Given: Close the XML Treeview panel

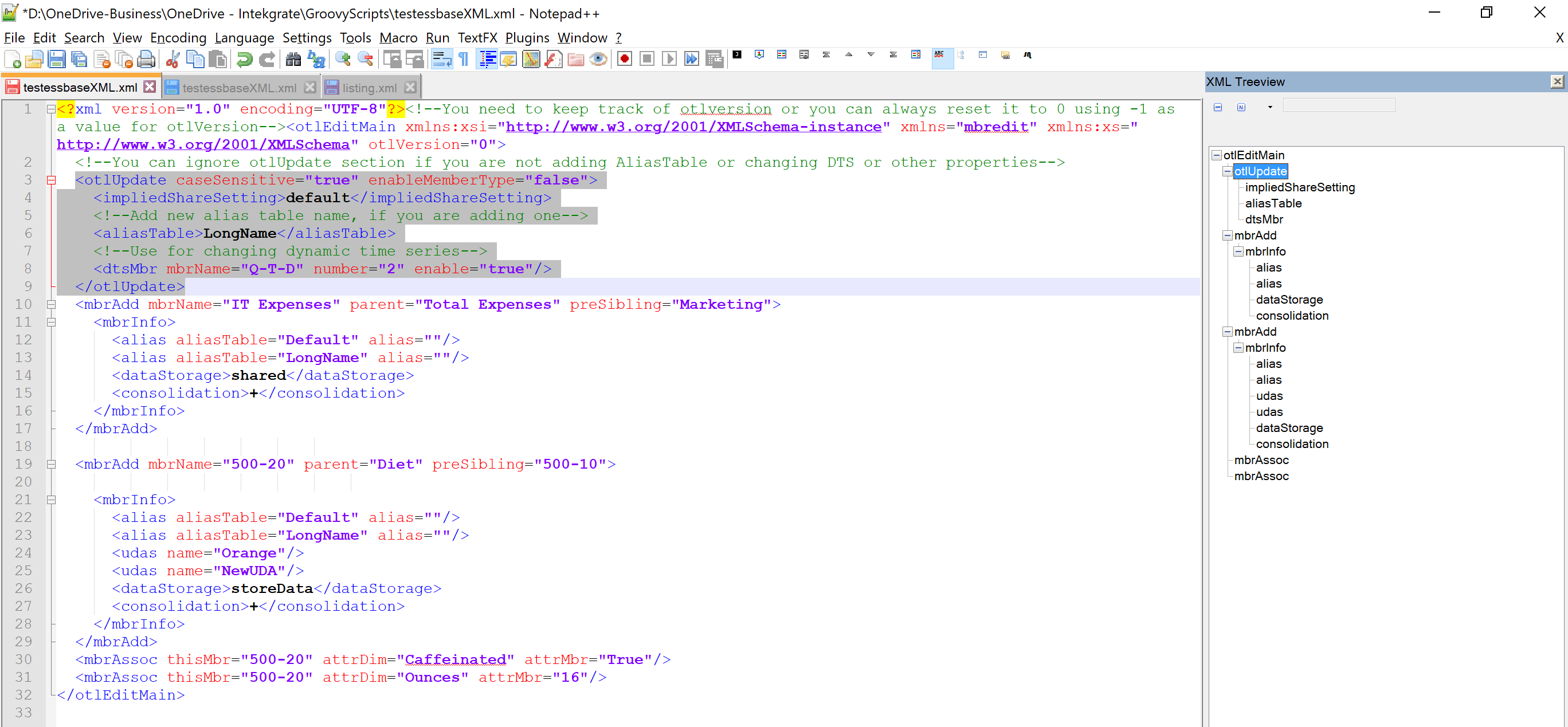Looking at the screenshot, I should point(1557,81).
